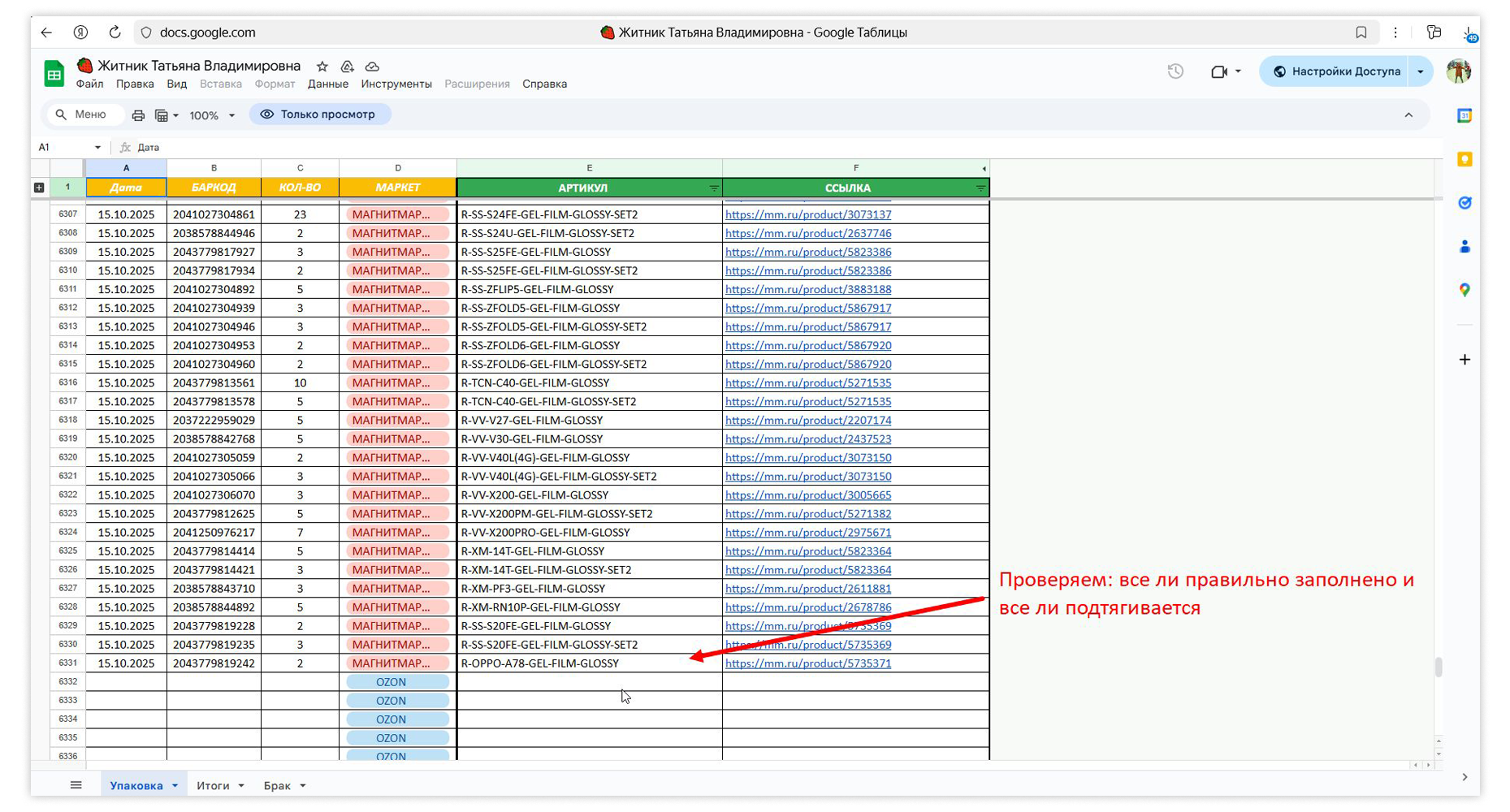This screenshot has height=812, width=1510.
Task: Expand the grouped rows plus button
Action: pyautogui.click(x=39, y=188)
